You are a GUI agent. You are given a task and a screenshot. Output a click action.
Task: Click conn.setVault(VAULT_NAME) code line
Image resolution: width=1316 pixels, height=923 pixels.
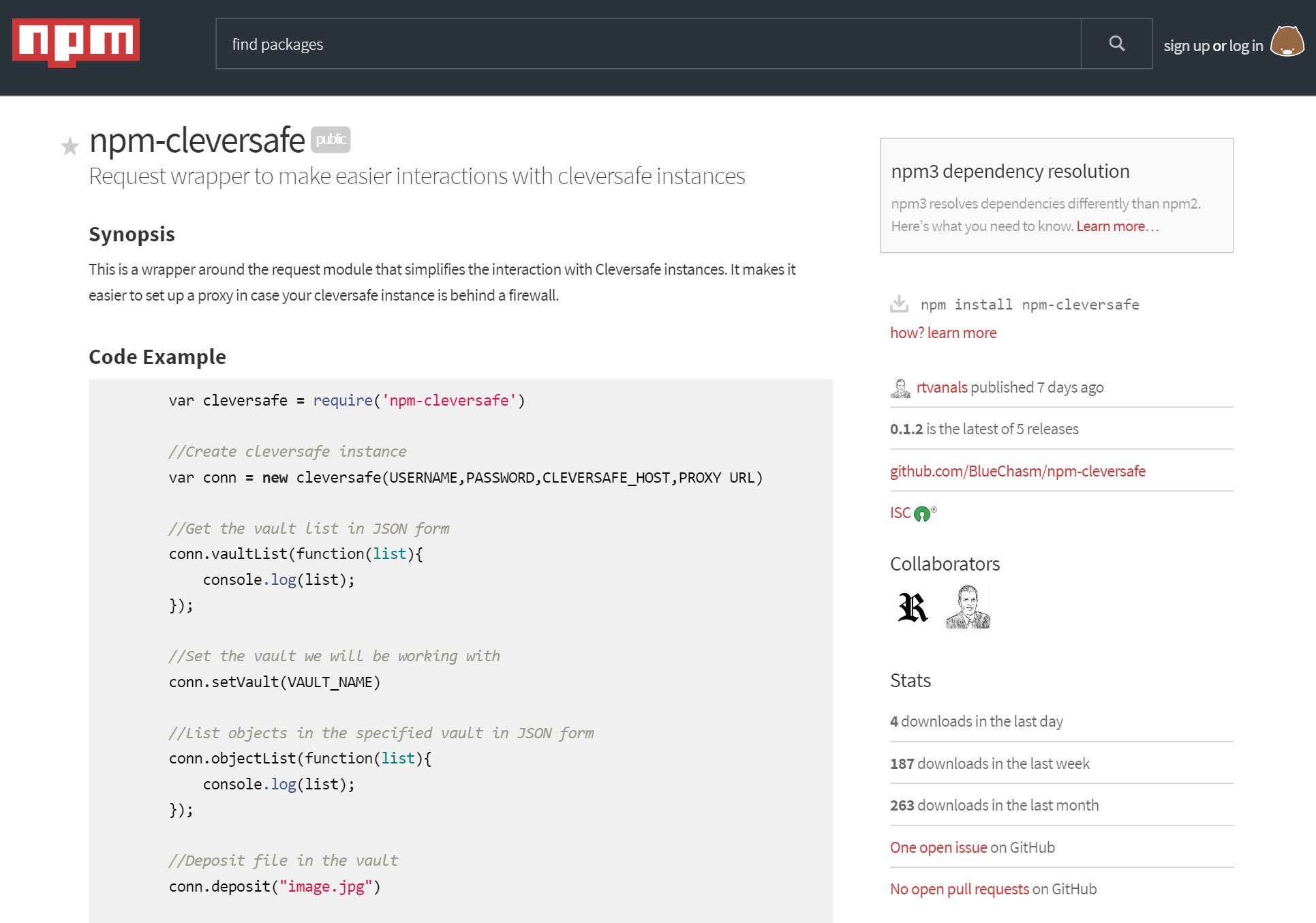(275, 682)
